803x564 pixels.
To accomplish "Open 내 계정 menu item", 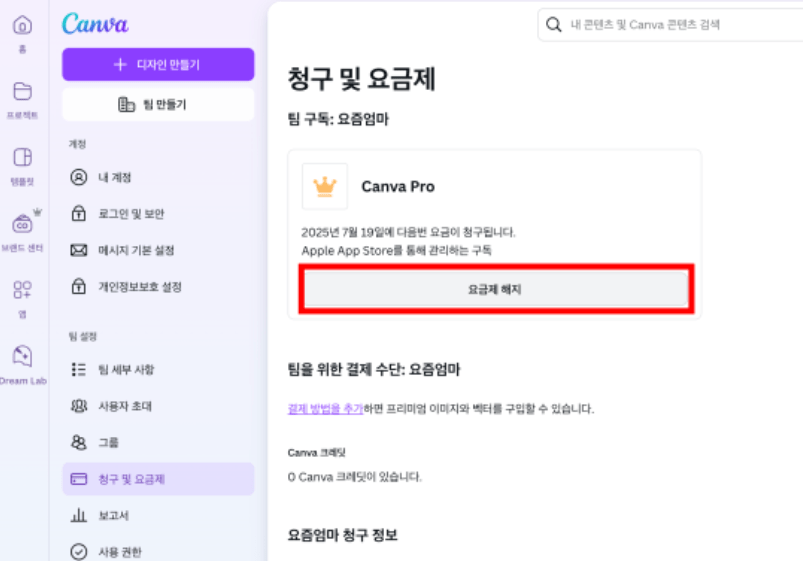I will coord(158,177).
